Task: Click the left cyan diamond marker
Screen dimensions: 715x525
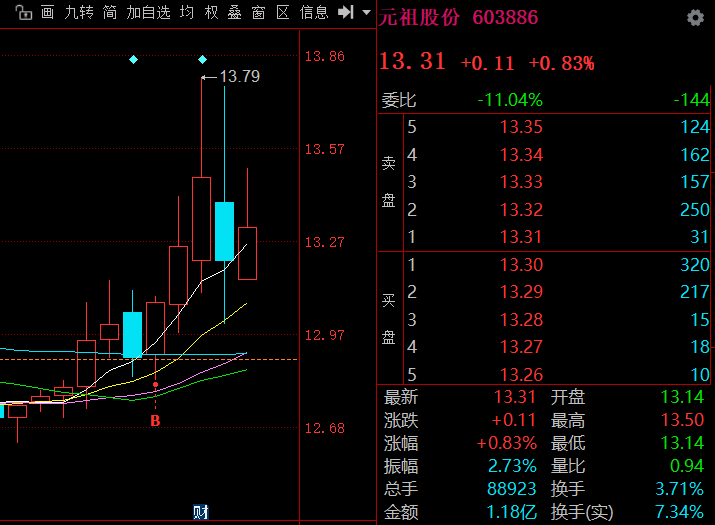Action: 133,60
